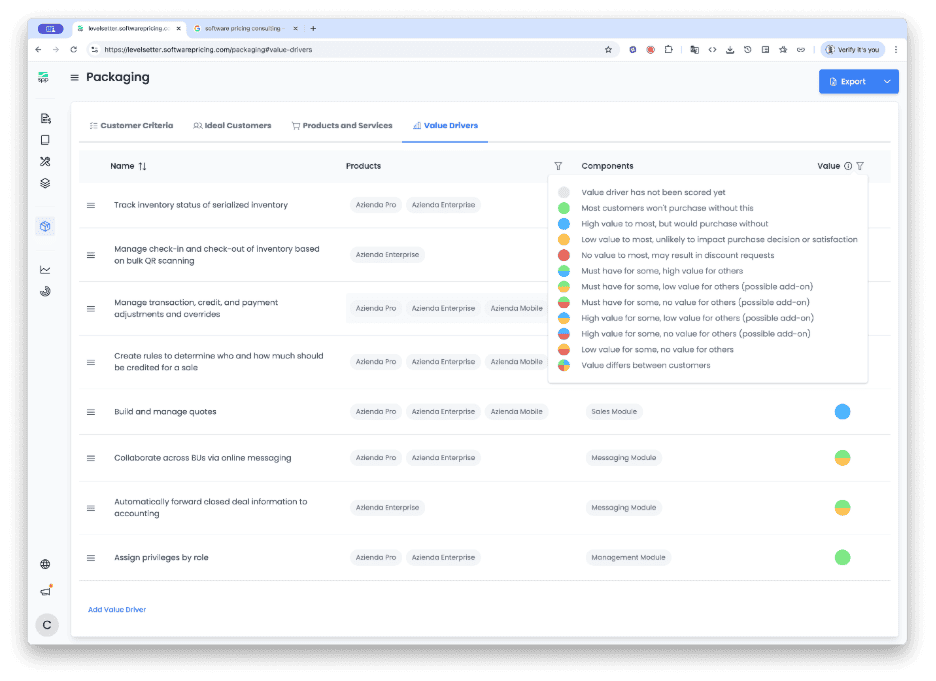Screen dimensions: 936x681
Task: Click the Verify it's you button
Action: [x=852, y=50]
